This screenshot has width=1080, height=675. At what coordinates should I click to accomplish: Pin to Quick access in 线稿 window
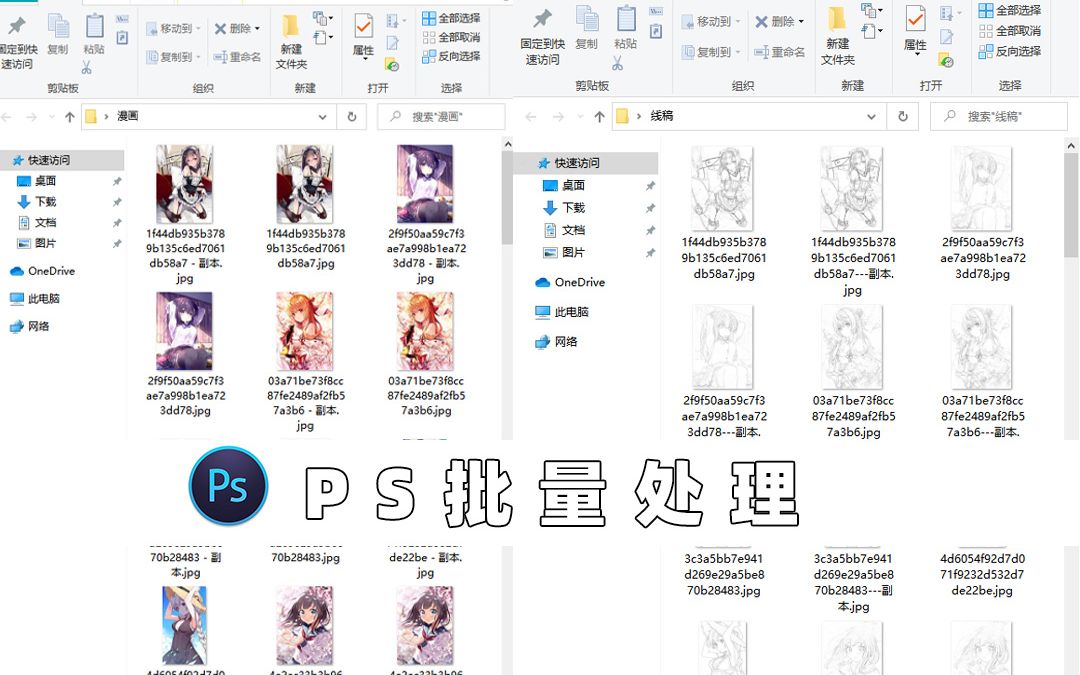pyautogui.click(x=543, y=38)
